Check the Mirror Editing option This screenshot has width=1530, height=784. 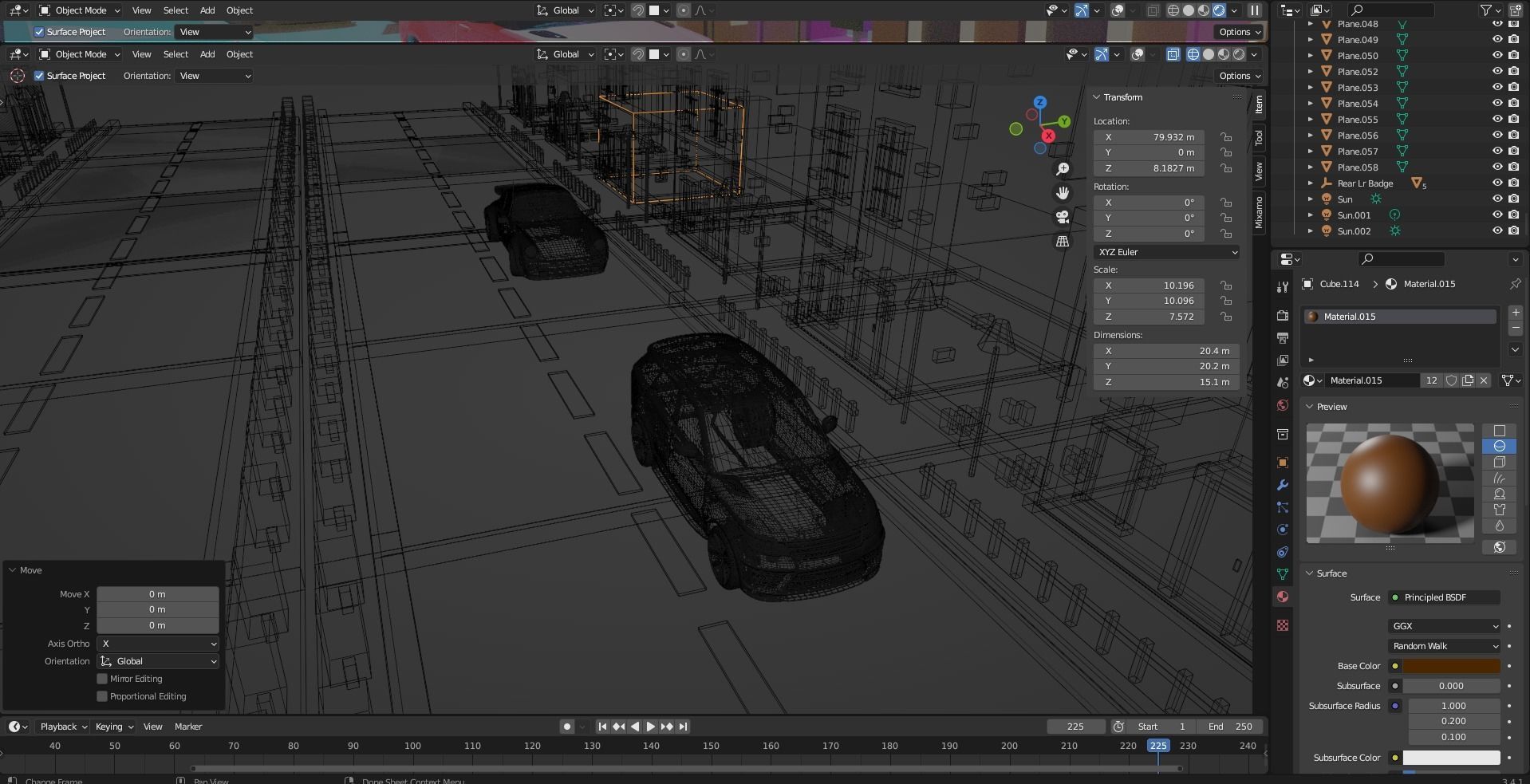click(x=102, y=679)
